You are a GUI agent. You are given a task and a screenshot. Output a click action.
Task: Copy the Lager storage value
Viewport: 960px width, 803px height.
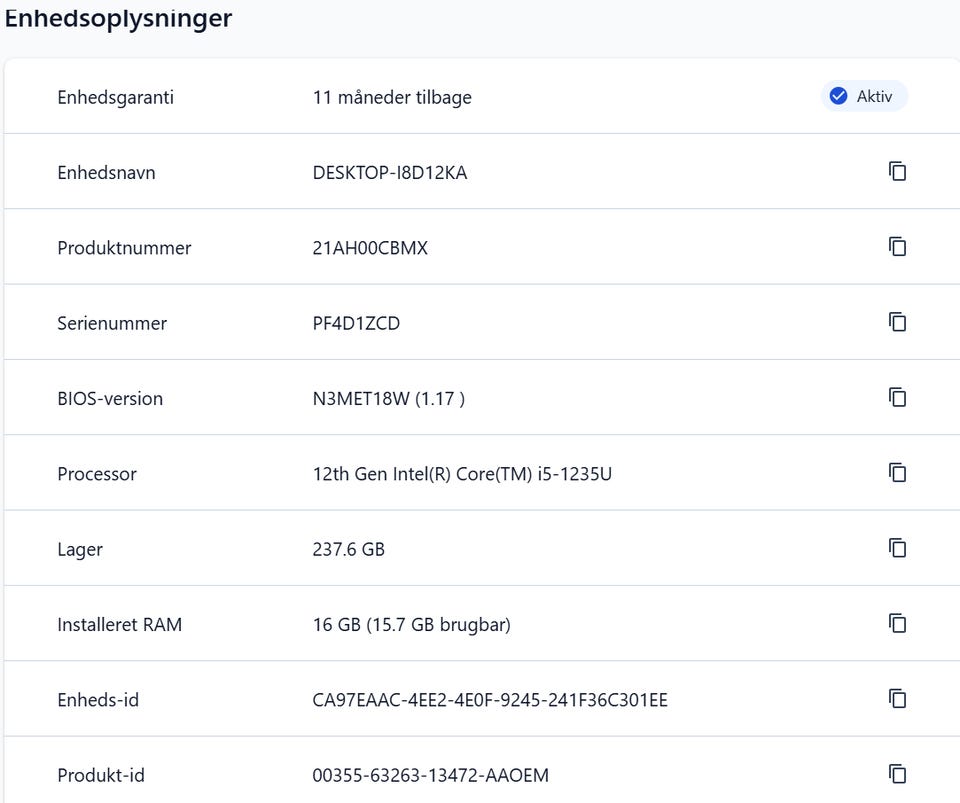tap(898, 548)
